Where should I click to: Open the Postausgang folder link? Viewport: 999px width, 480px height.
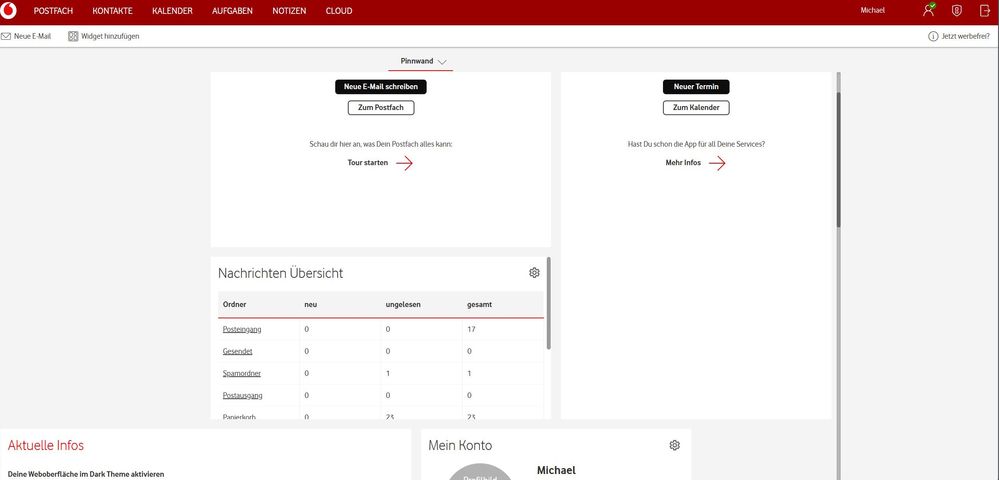coord(242,396)
